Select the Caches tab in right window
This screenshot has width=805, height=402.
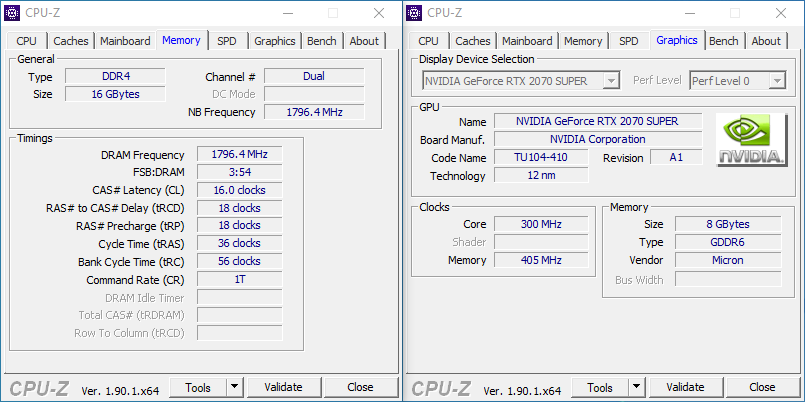(x=473, y=41)
